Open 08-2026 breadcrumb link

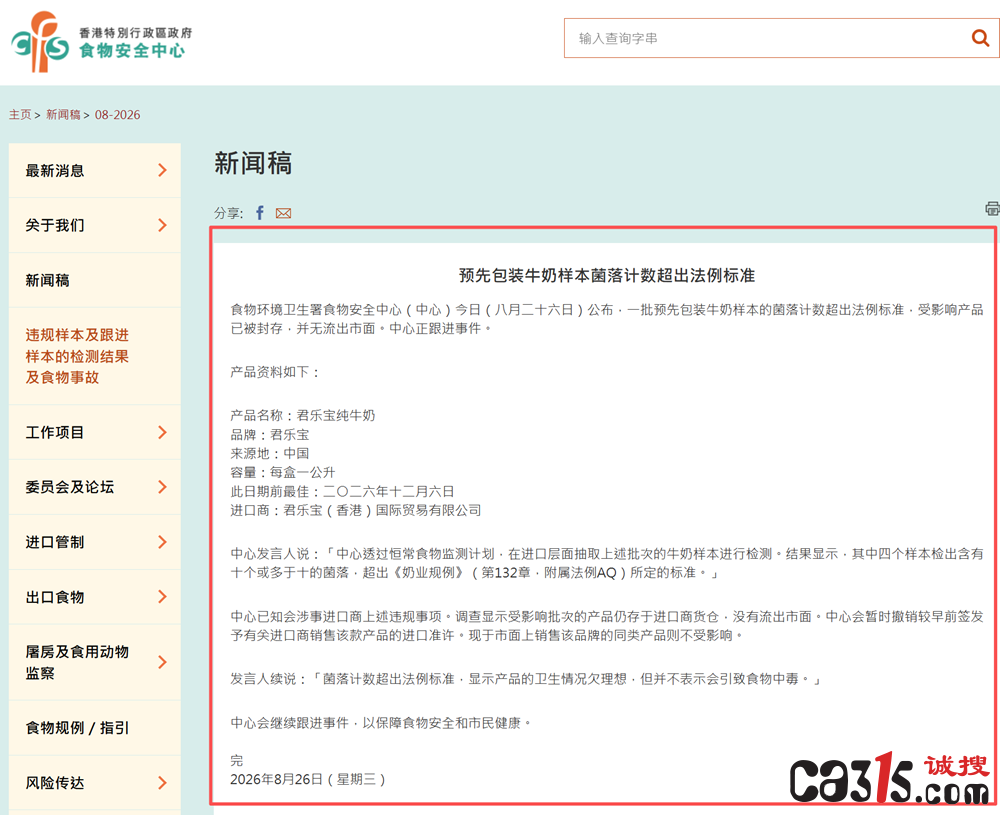click(x=117, y=115)
